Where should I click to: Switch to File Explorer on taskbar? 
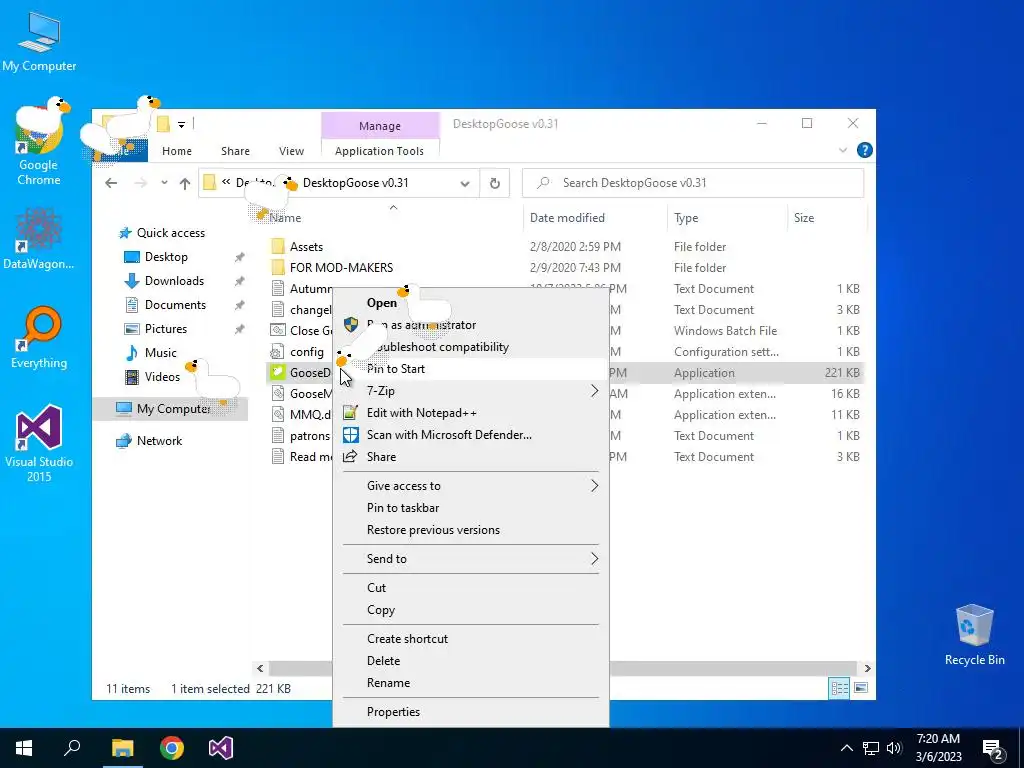(122, 748)
